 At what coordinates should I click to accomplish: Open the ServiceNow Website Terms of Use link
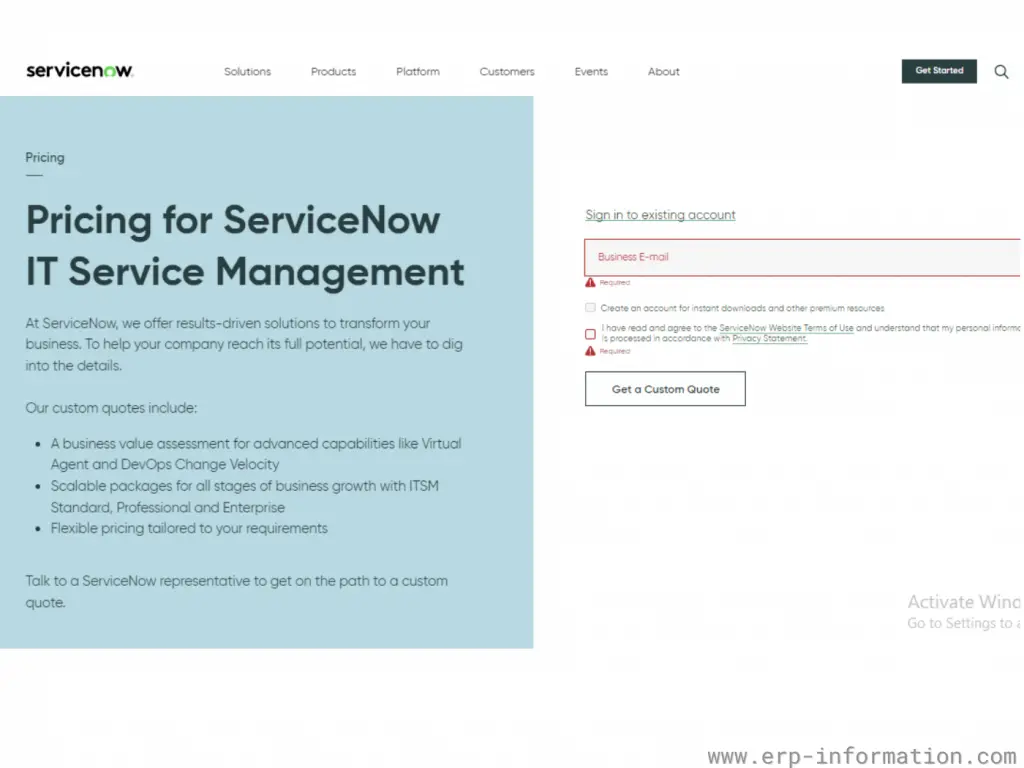[786, 328]
